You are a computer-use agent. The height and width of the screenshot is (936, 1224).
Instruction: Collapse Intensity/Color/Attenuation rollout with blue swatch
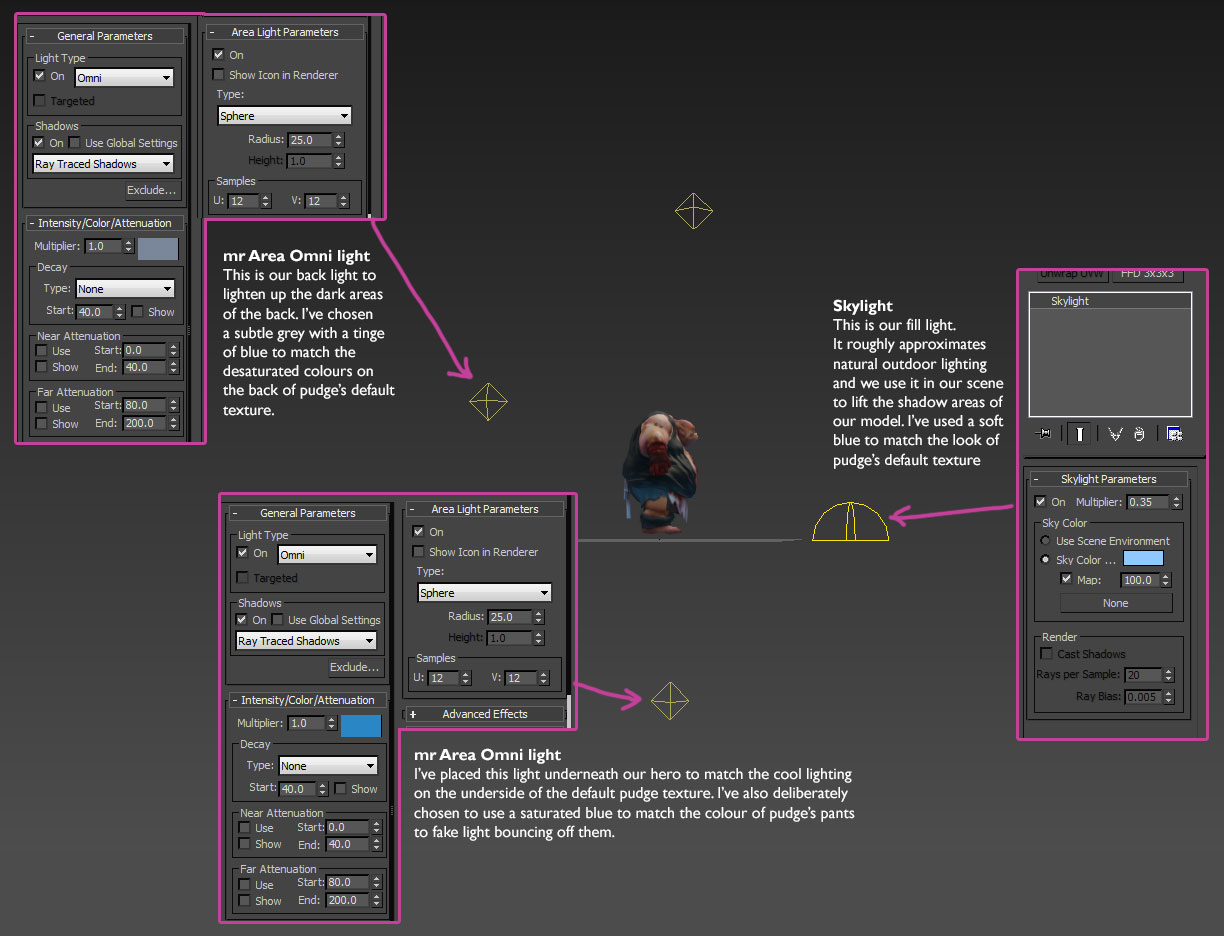tap(308, 700)
